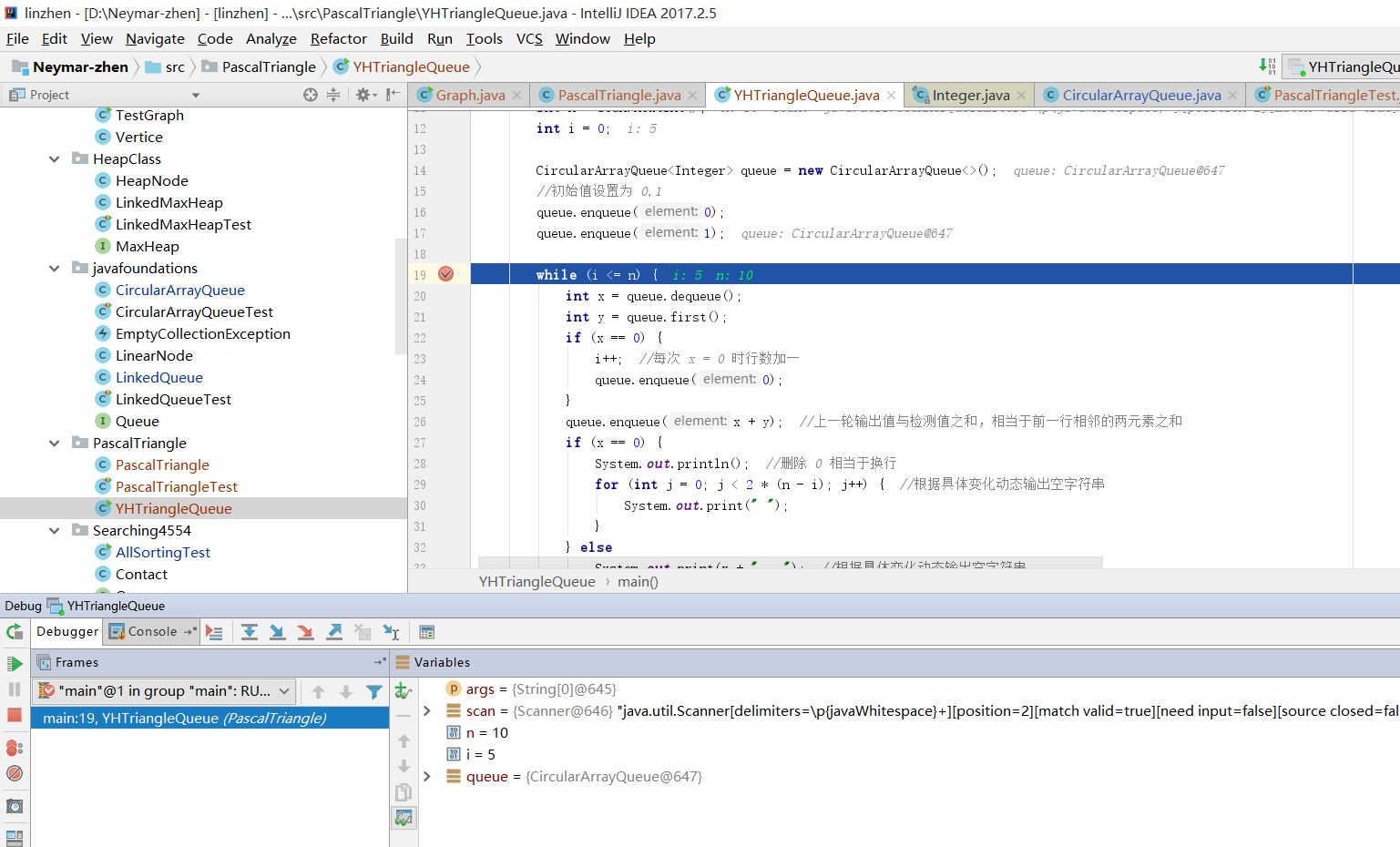Resume program execution

pos(15,664)
